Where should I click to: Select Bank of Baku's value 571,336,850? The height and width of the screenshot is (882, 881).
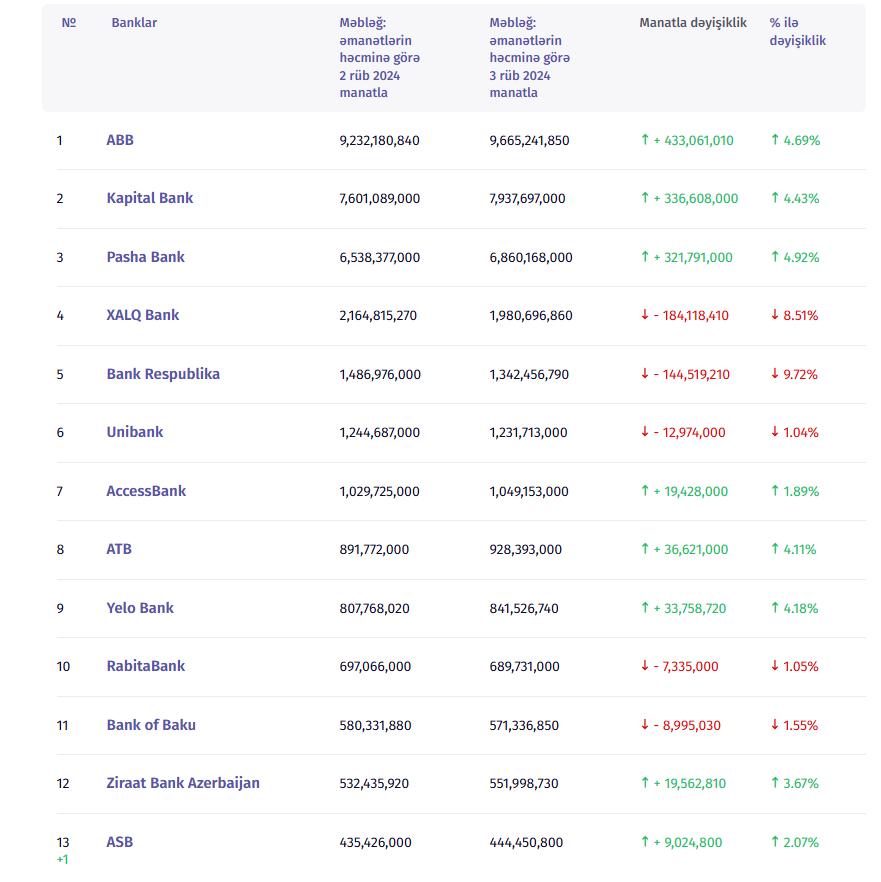click(524, 726)
